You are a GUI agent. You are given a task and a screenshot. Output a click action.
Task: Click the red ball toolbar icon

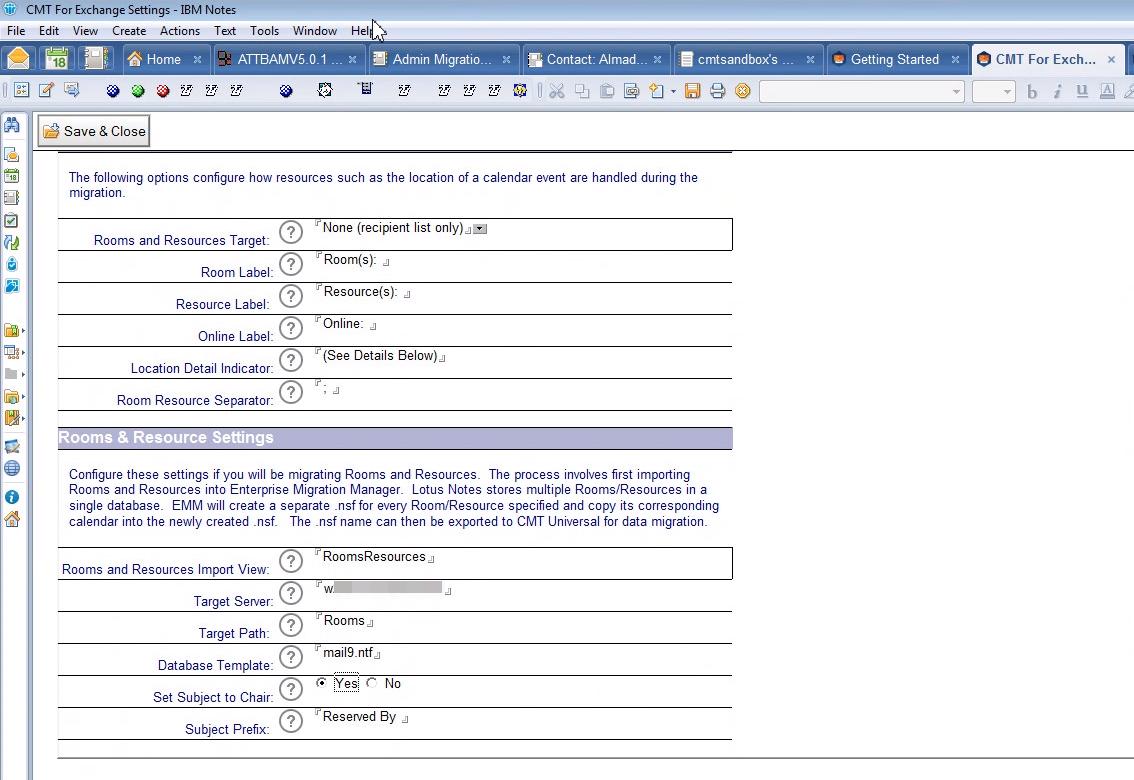[163, 91]
